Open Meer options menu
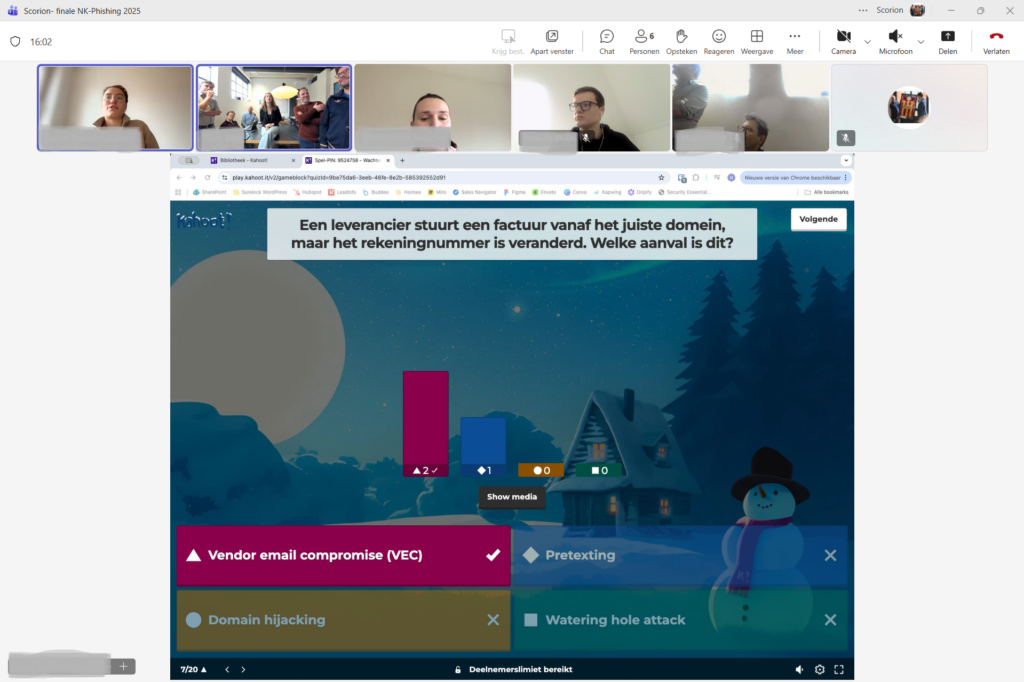The height and width of the screenshot is (682, 1024). pos(794,41)
